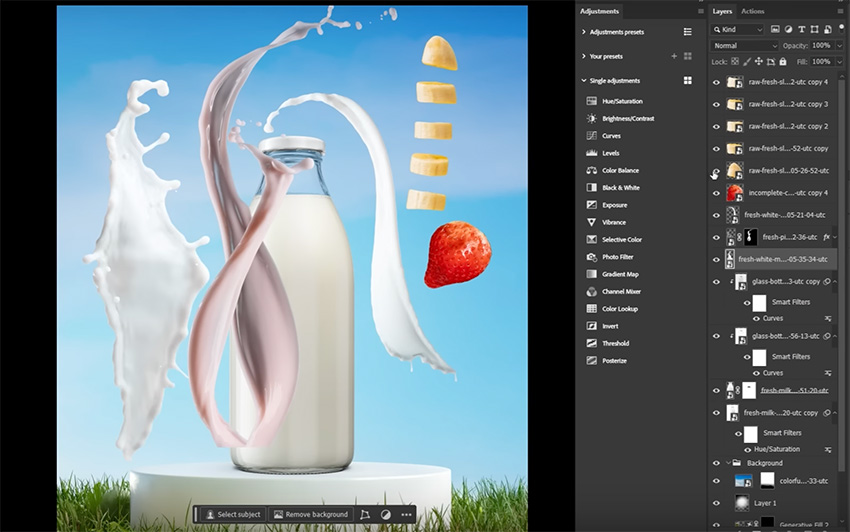Select the Adjustments panel tab
Viewport: 850px width, 532px height.
click(599, 11)
